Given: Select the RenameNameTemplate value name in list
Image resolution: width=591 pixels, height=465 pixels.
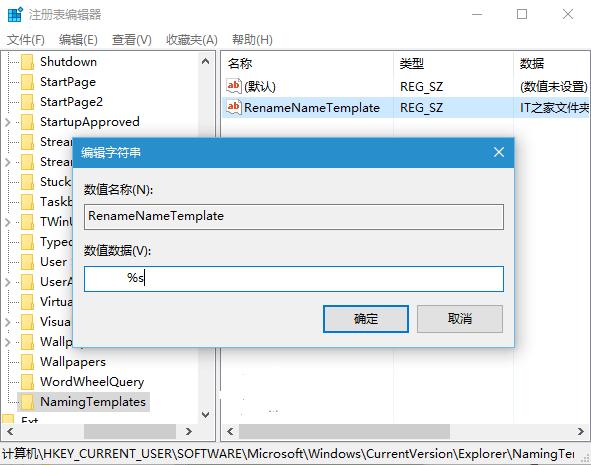Looking at the screenshot, I should coord(312,108).
